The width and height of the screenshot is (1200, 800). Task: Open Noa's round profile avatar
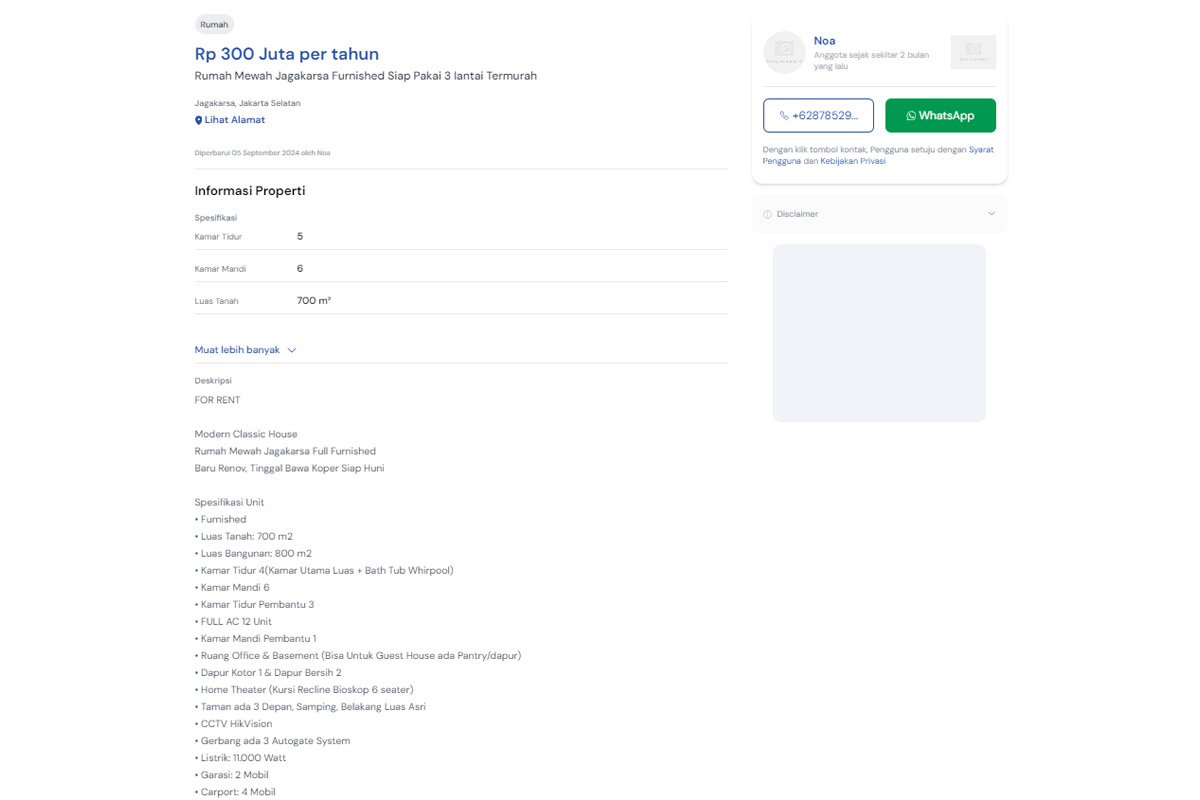[x=784, y=52]
